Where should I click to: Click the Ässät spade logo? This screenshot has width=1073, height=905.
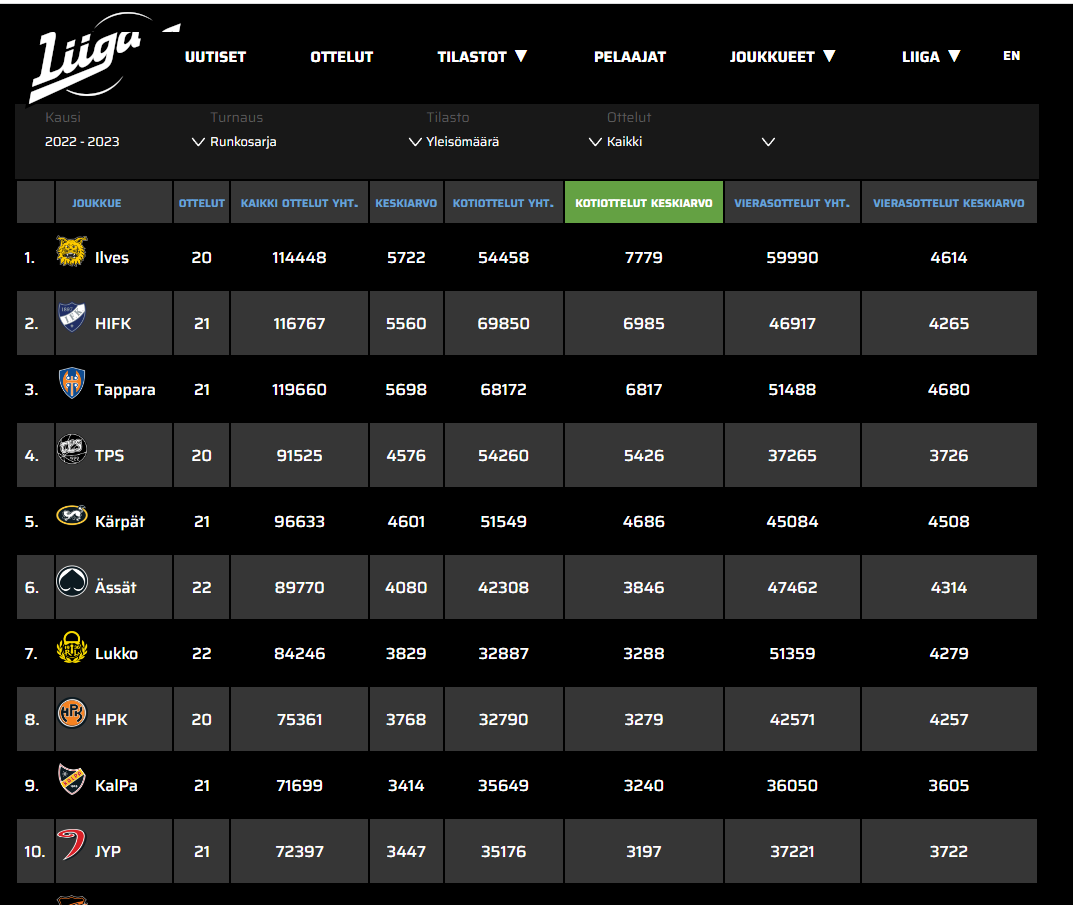click(72, 581)
